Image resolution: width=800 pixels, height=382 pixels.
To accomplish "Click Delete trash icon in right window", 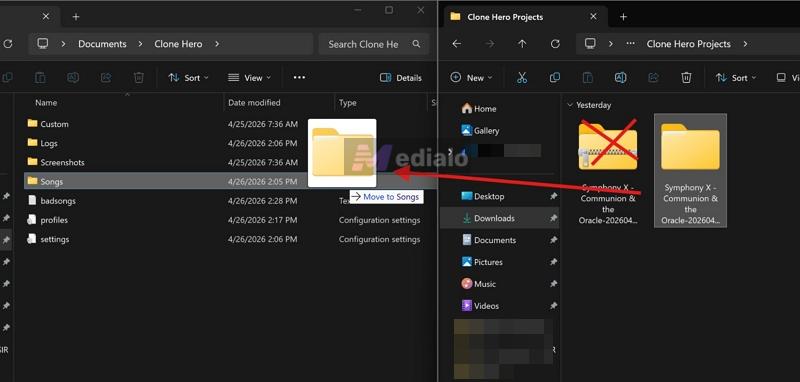I will pos(686,78).
